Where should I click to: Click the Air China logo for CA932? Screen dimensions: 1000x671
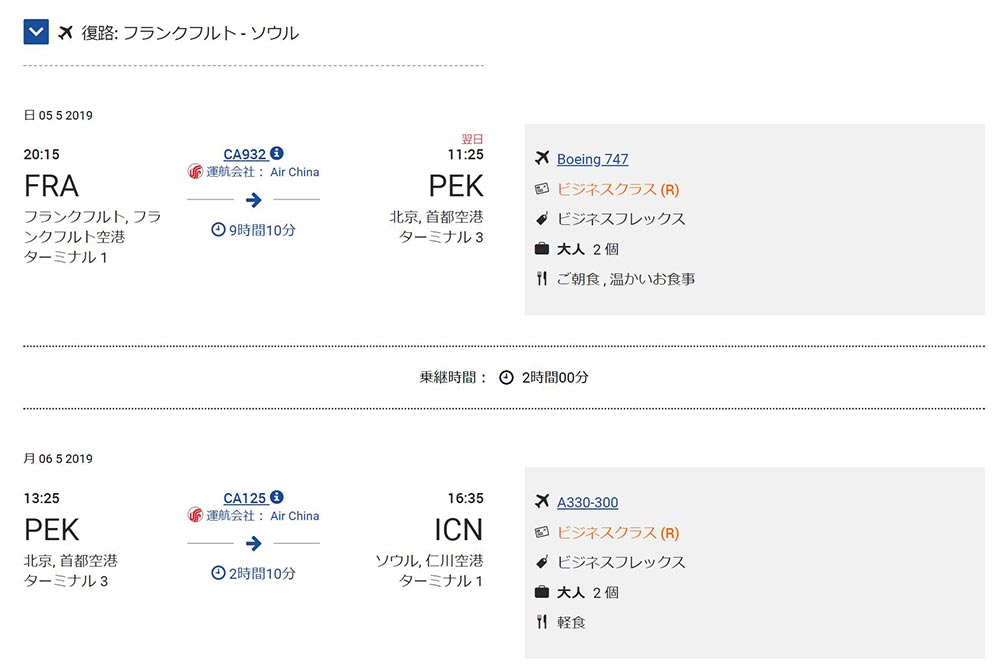point(195,172)
